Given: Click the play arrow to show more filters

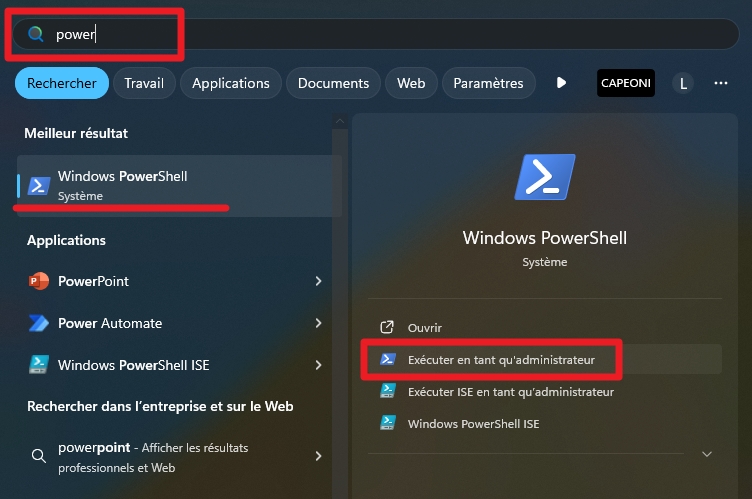Looking at the screenshot, I should click(x=561, y=83).
